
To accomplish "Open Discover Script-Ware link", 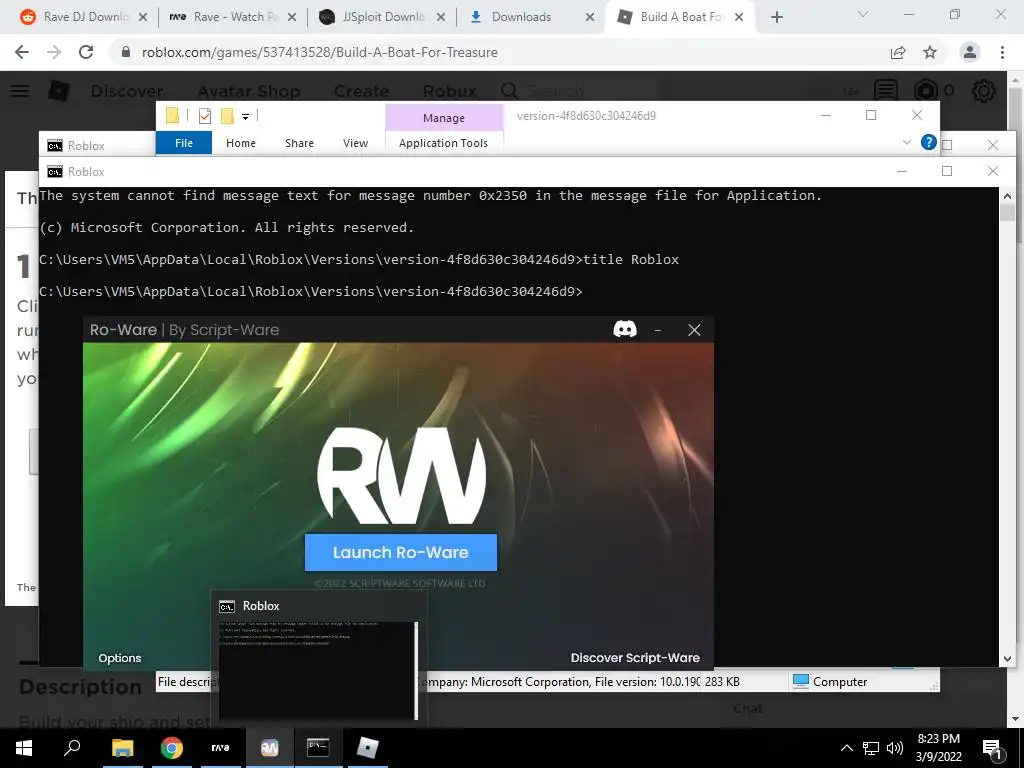I will 635,658.
